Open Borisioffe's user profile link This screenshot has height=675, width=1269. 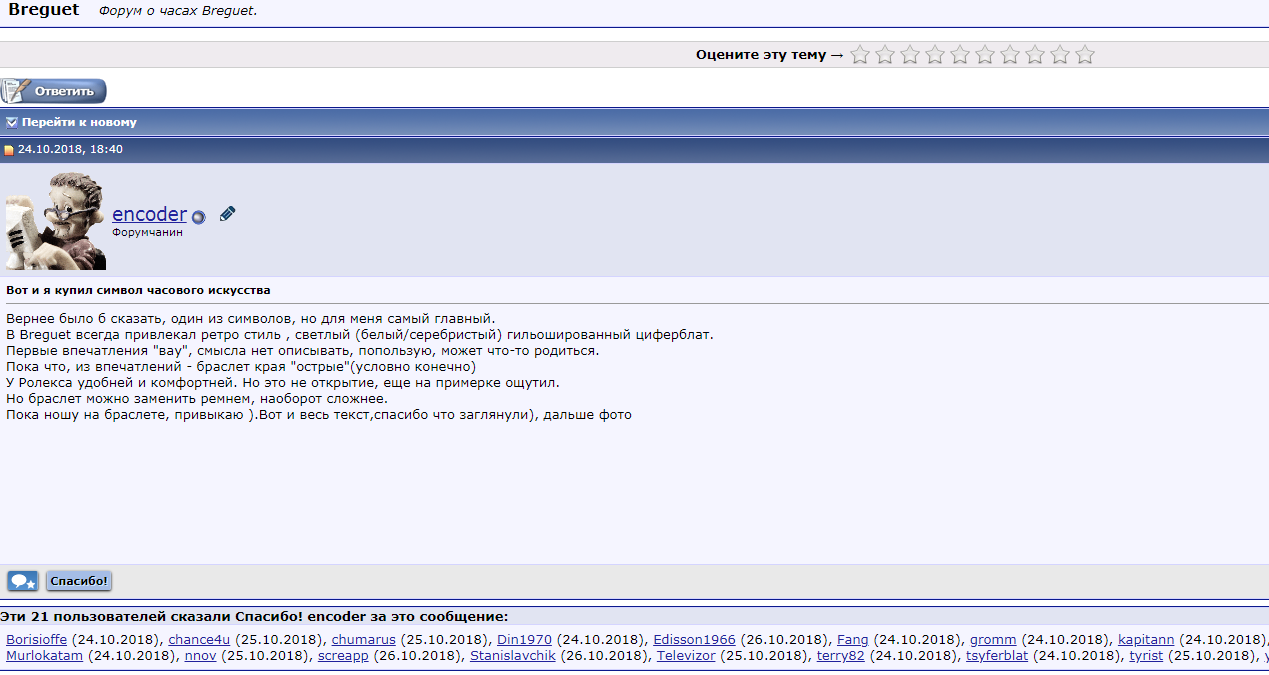tap(37, 639)
